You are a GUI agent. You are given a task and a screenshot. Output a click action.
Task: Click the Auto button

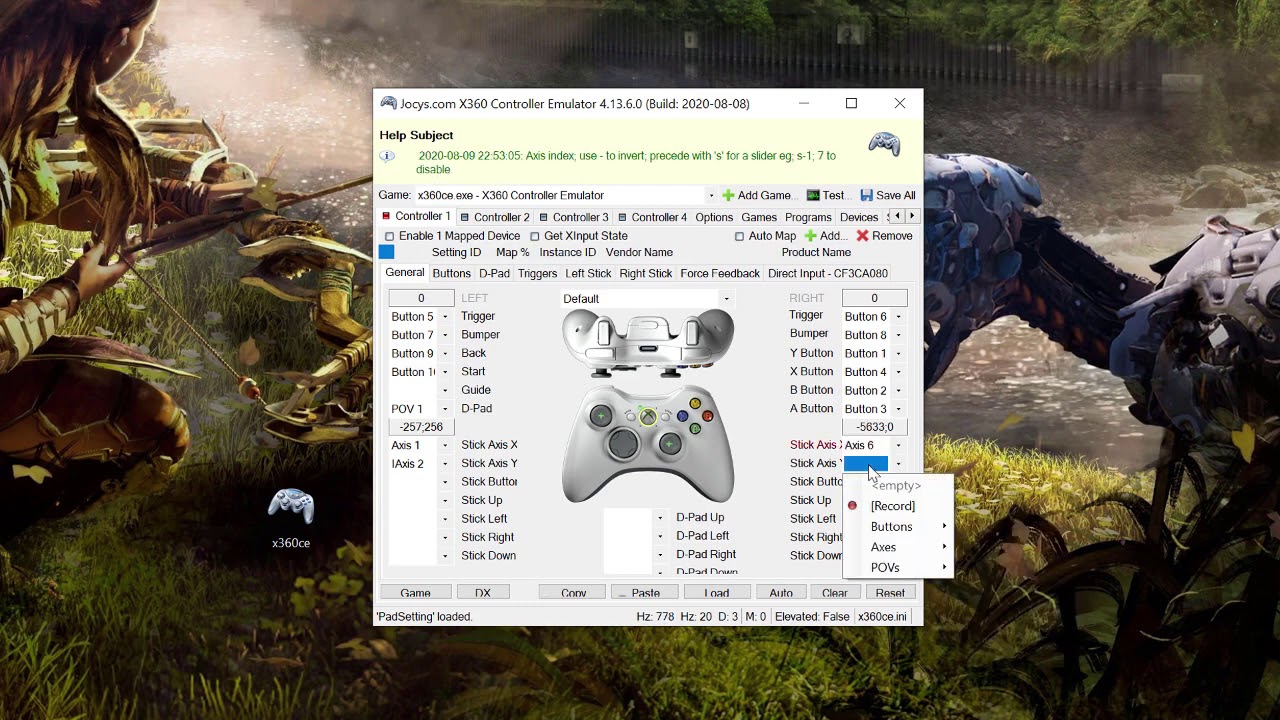pyautogui.click(x=781, y=593)
